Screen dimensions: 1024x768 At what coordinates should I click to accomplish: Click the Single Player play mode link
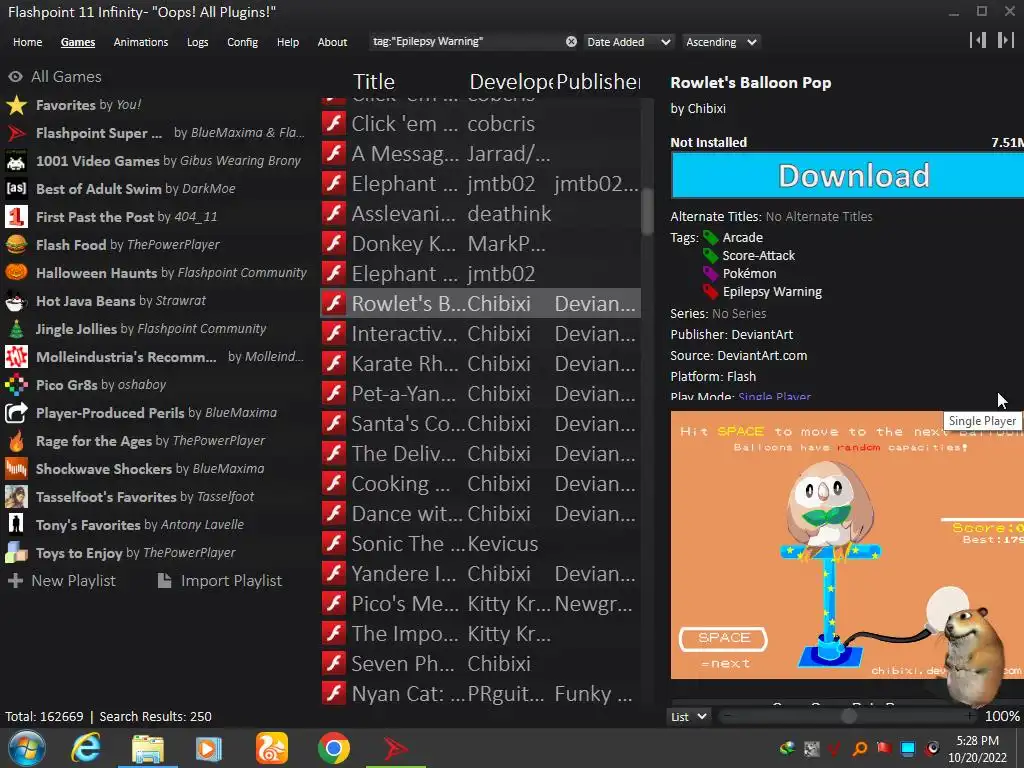click(x=775, y=396)
